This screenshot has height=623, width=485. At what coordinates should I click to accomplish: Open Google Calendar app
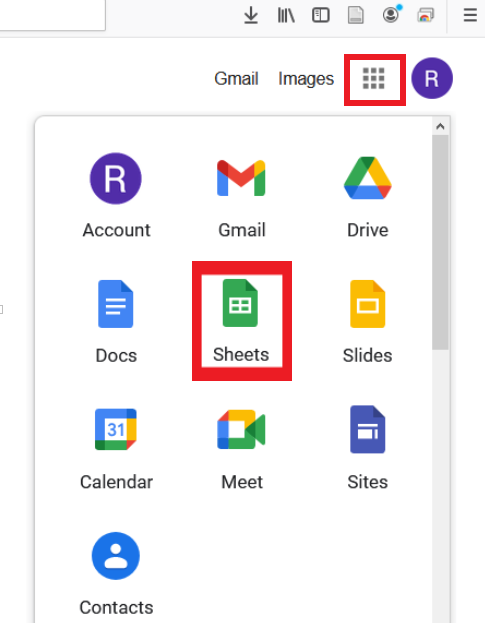pyautogui.click(x=116, y=449)
